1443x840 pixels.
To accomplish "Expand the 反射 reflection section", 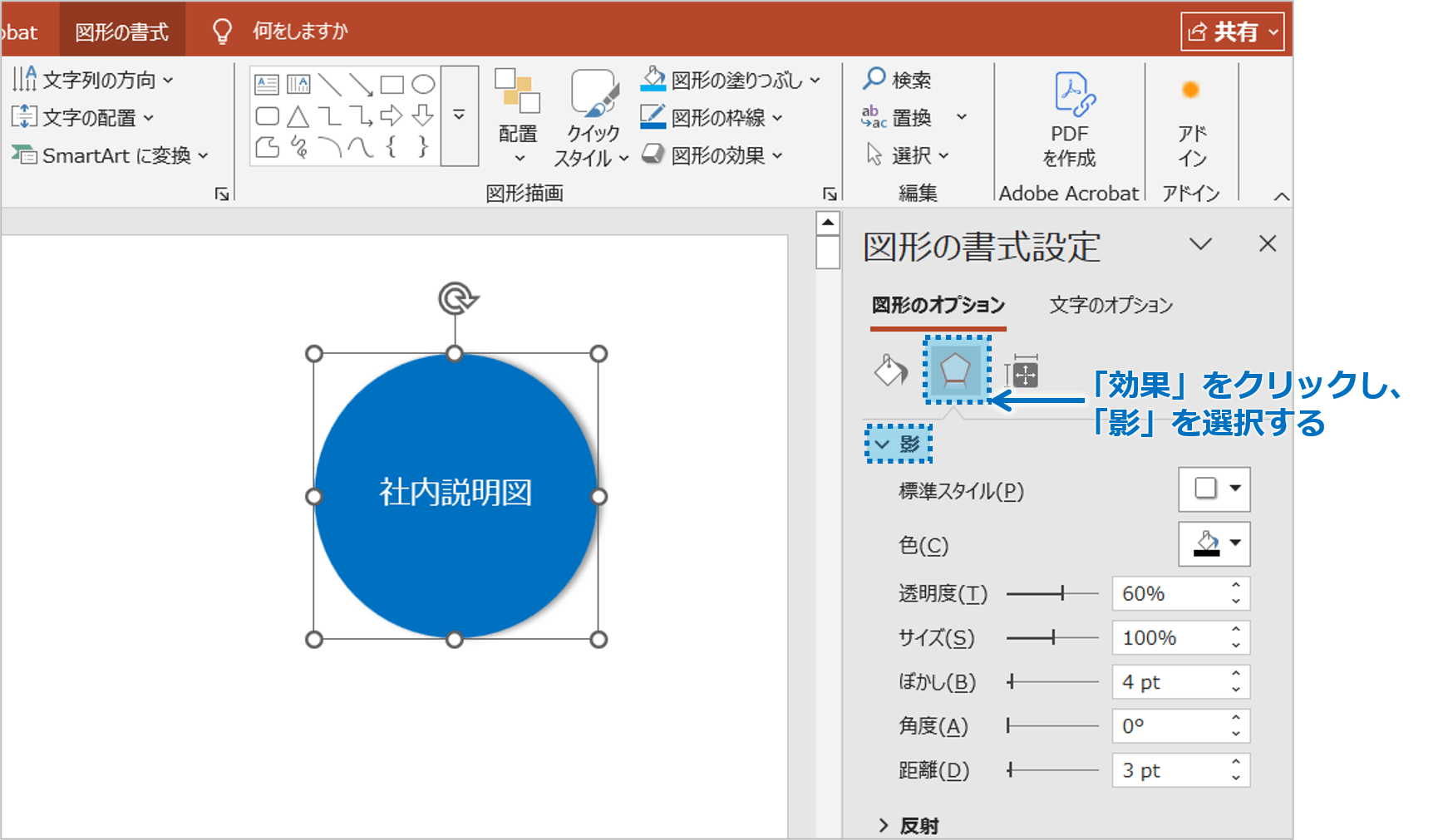I will 909,826.
